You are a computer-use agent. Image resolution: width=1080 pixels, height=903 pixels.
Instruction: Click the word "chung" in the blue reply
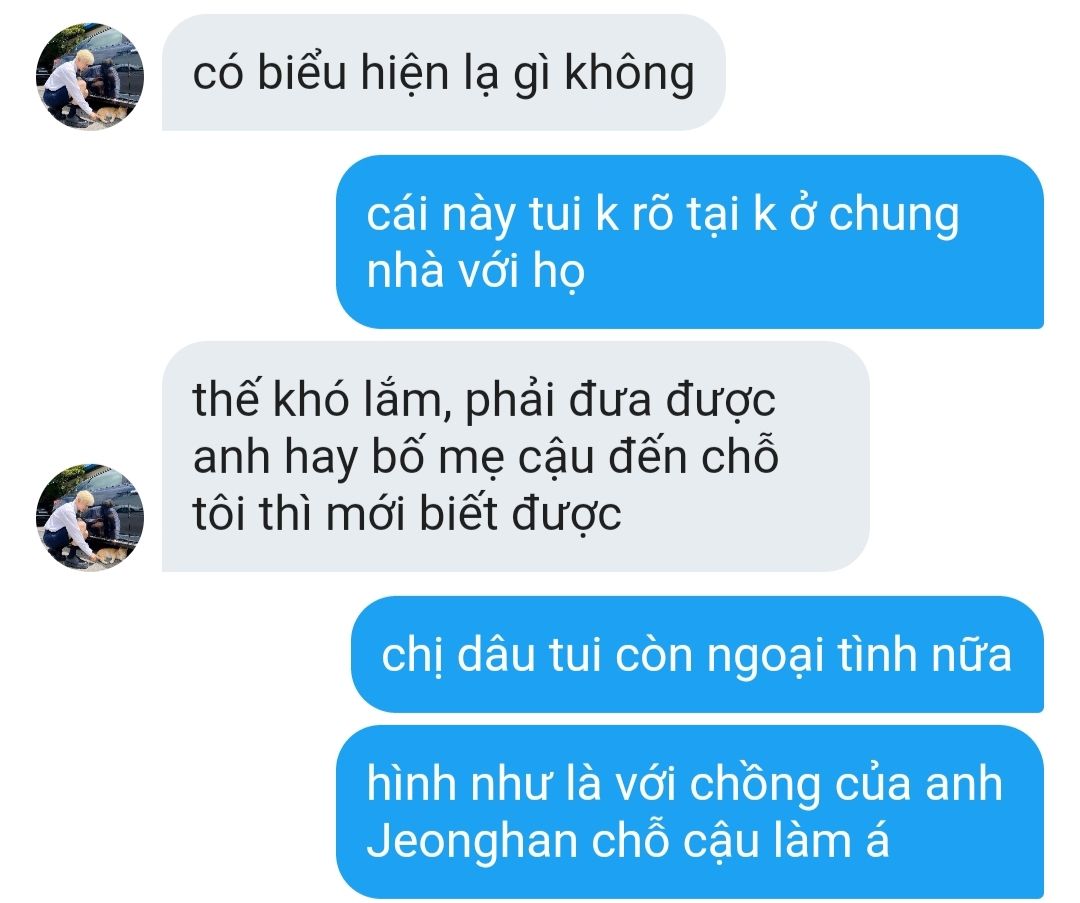click(893, 215)
